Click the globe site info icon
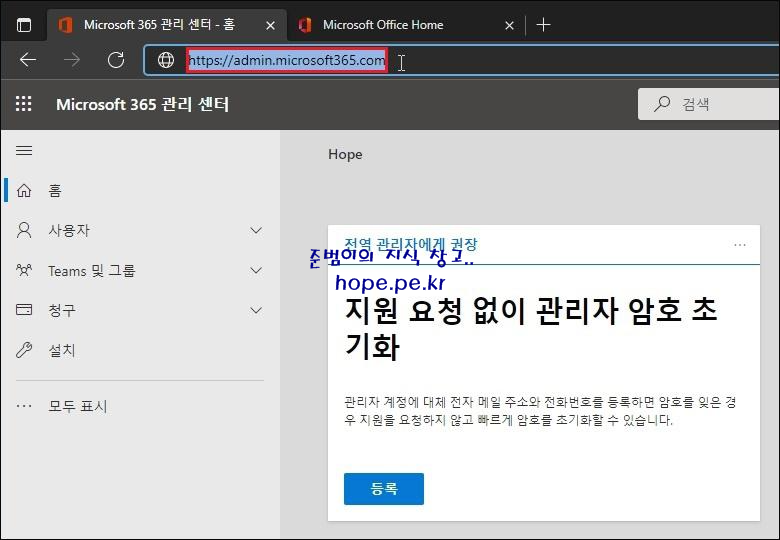The image size is (780, 540). [x=166, y=60]
